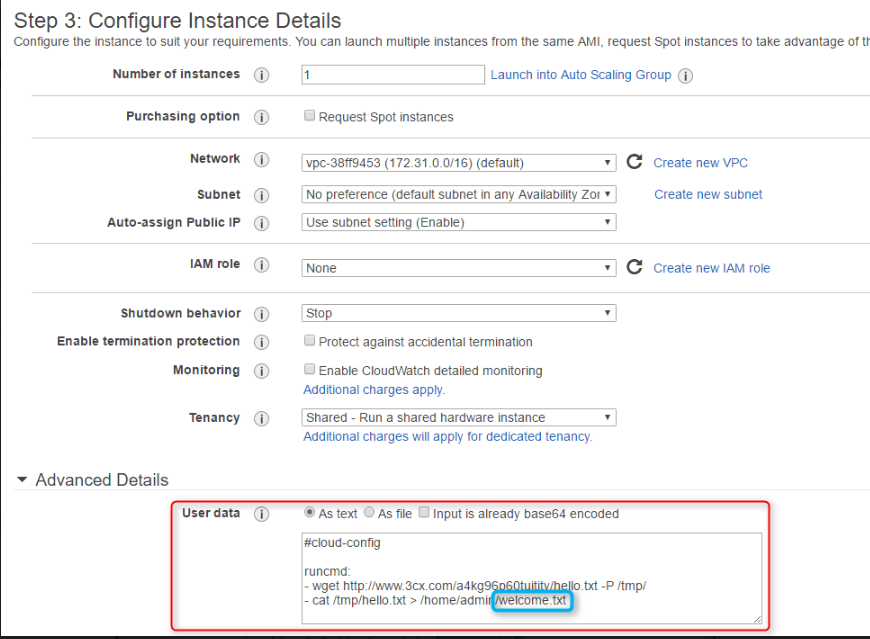The width and height of the screenshot is (870, 639).
Task: Open the Network VPC dropdown
Action: (x=459, y=162)
